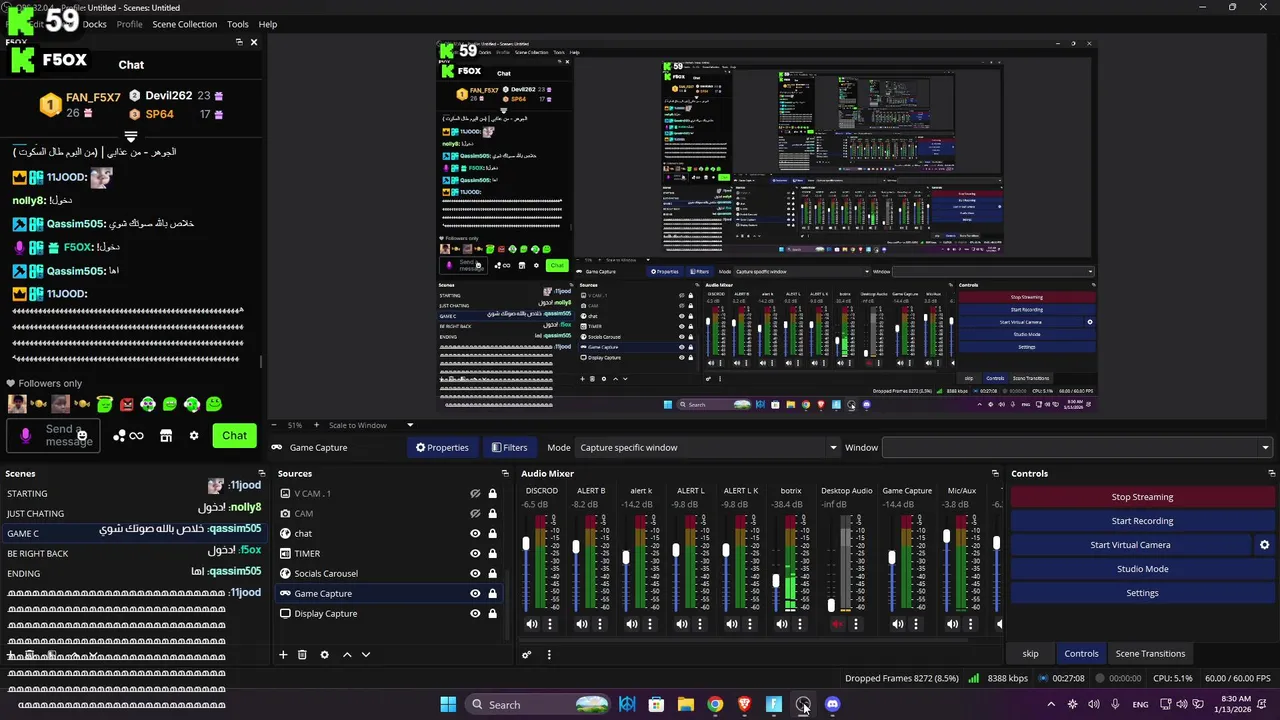Open advanced audio properties gears icon
1280x720 pixels.
coord(527,655)
